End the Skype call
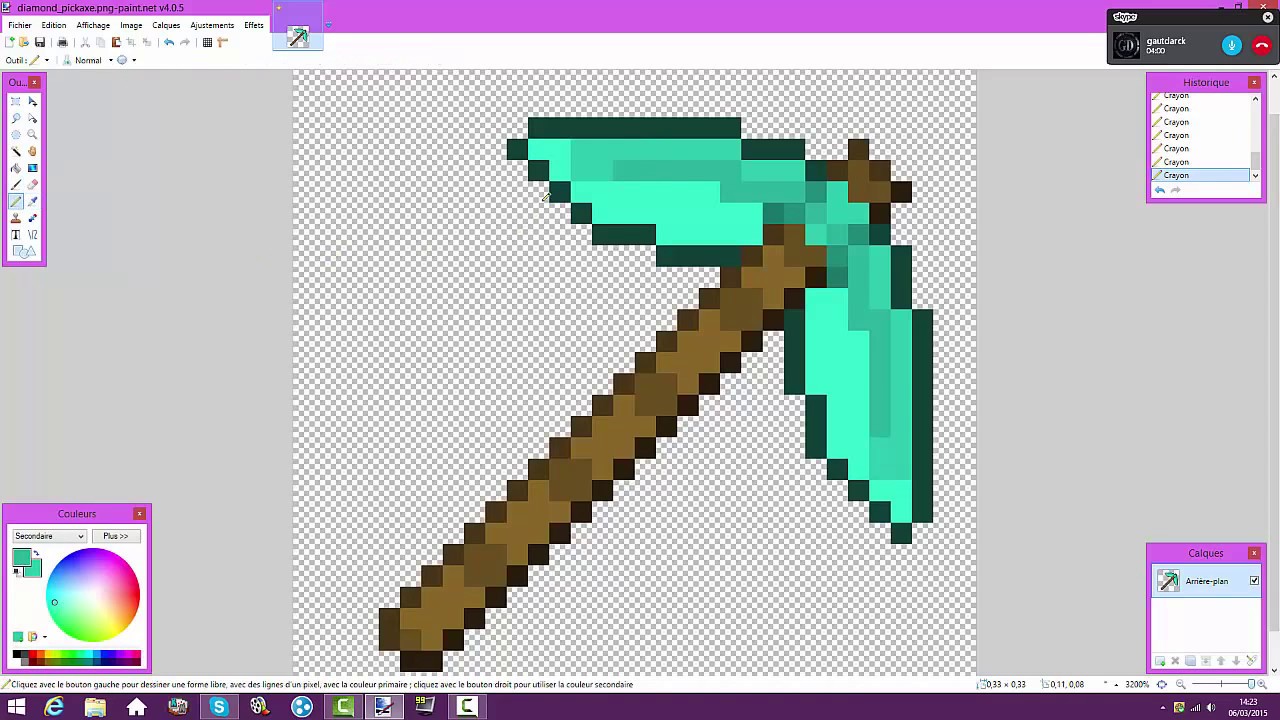This screenshot has width=1280, height=720. 1261,45
